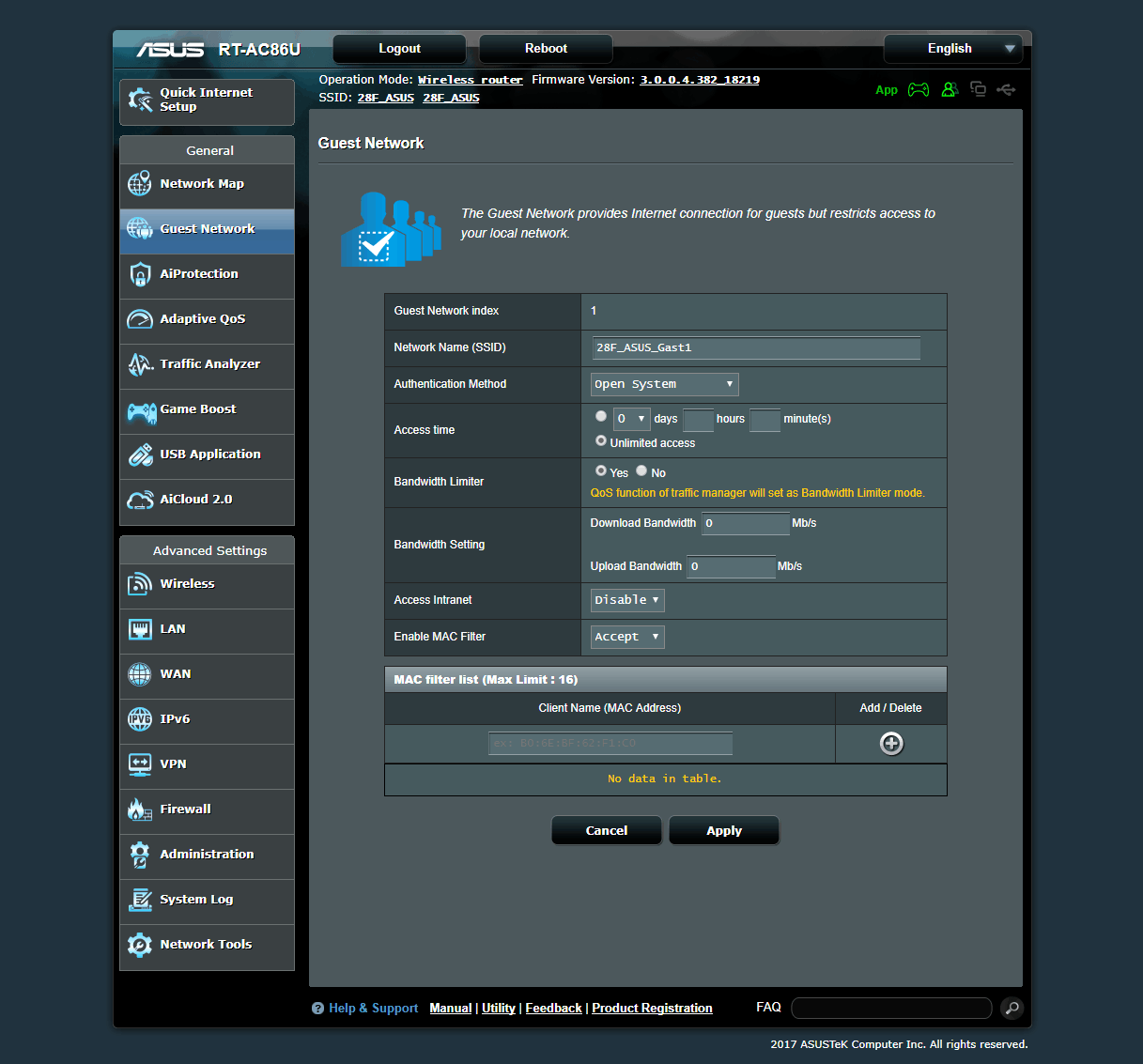Click the access time hours field
Image resolution: width=1143 pixels, height=1064 pixels.
[x=698, y=420]
